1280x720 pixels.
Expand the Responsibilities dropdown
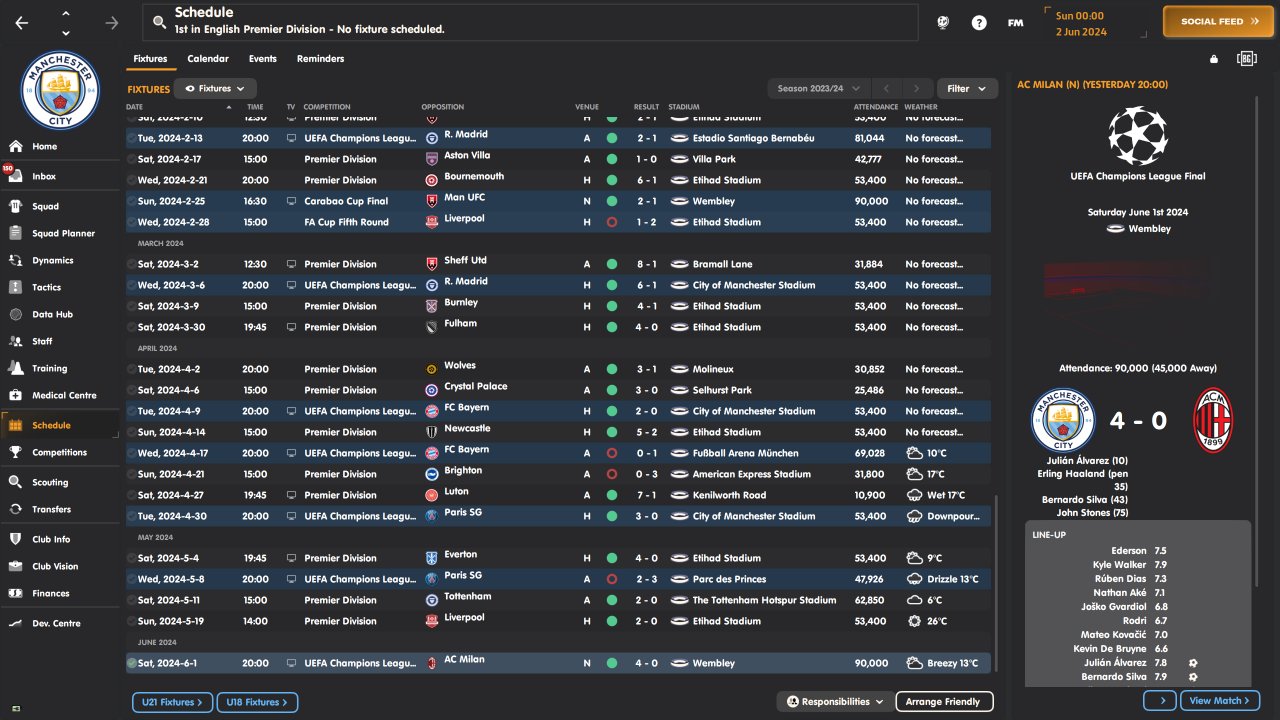tap(835, 702)
